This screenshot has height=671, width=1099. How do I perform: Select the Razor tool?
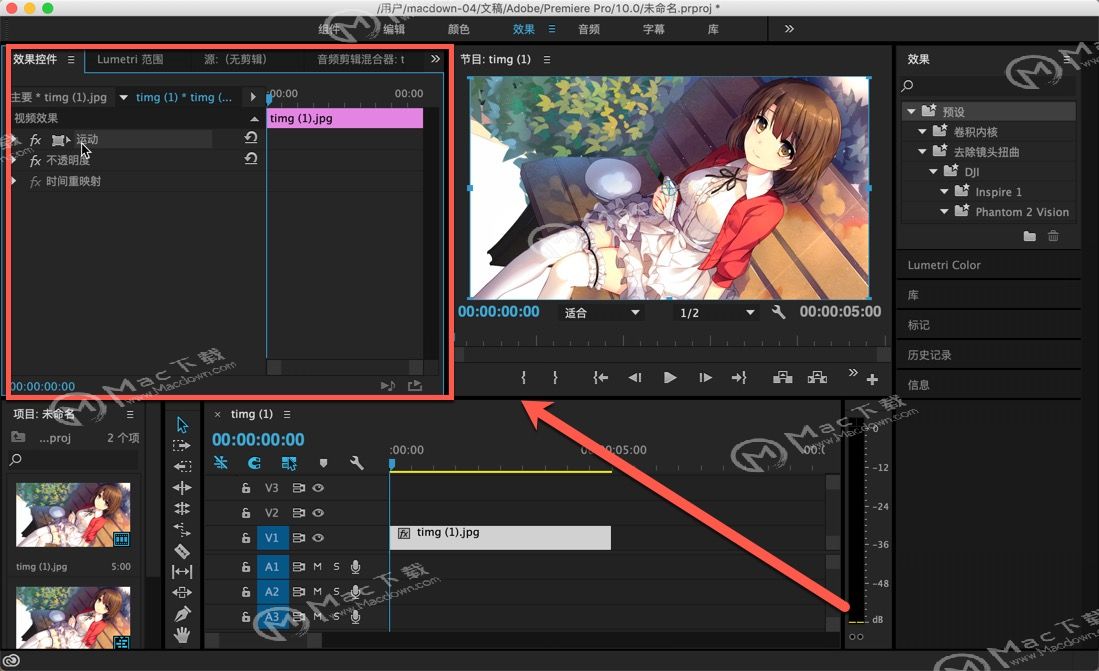[182, 551]
